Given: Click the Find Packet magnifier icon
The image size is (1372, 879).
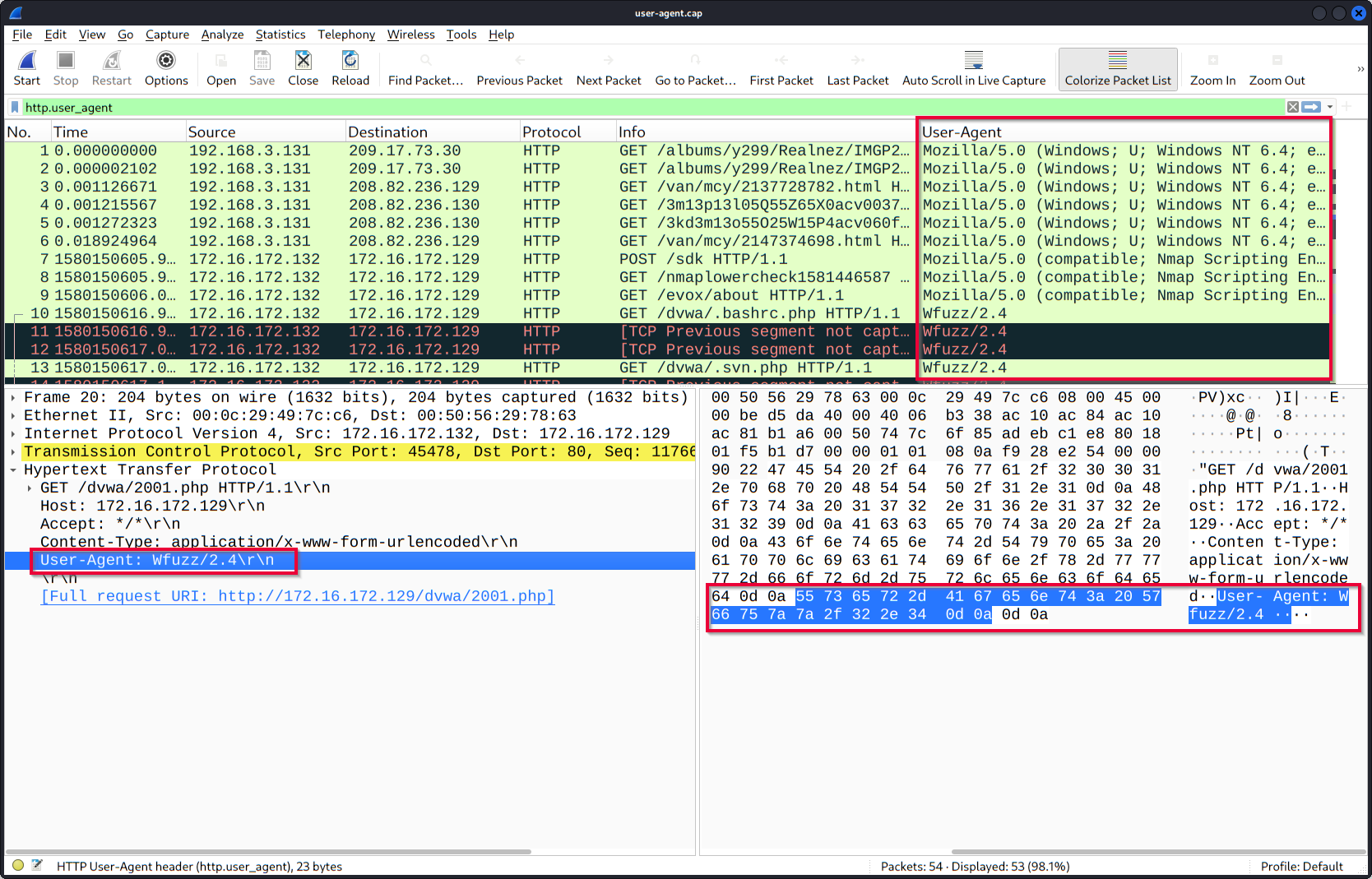Looking at the screenshot, I should [425, 61].
